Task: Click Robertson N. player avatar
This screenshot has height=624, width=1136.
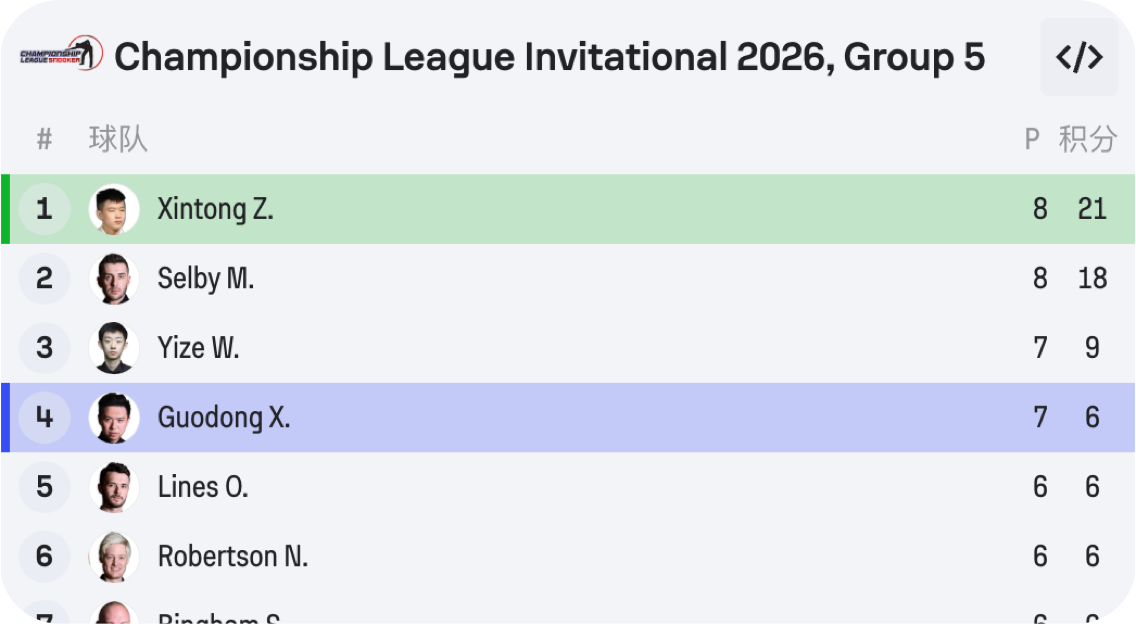Action: click(114, 556)
